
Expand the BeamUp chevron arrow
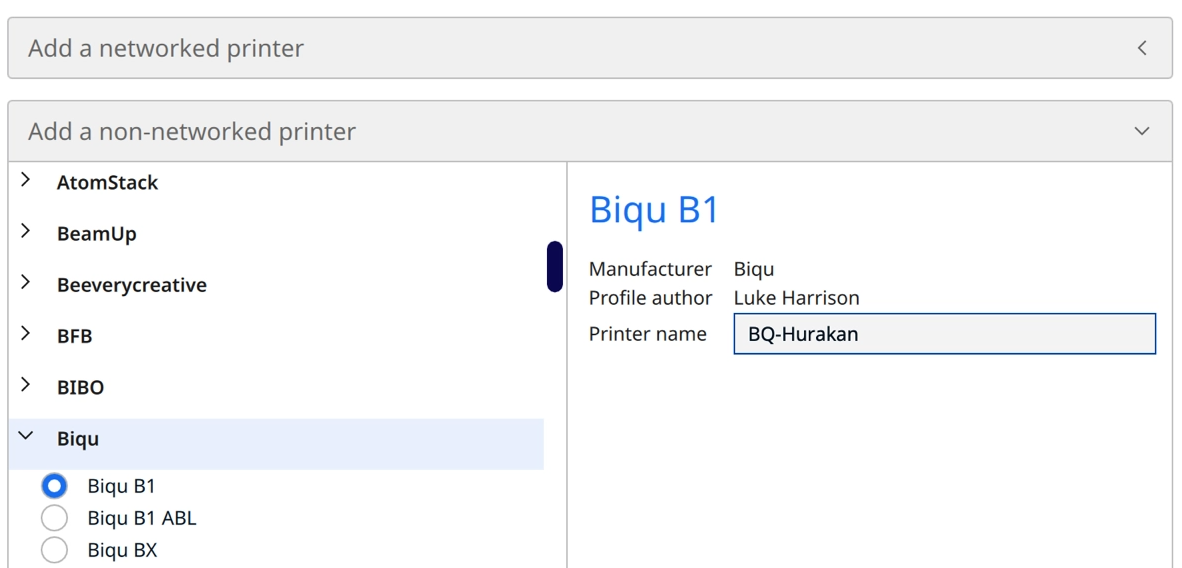click(x=26, y=232)
